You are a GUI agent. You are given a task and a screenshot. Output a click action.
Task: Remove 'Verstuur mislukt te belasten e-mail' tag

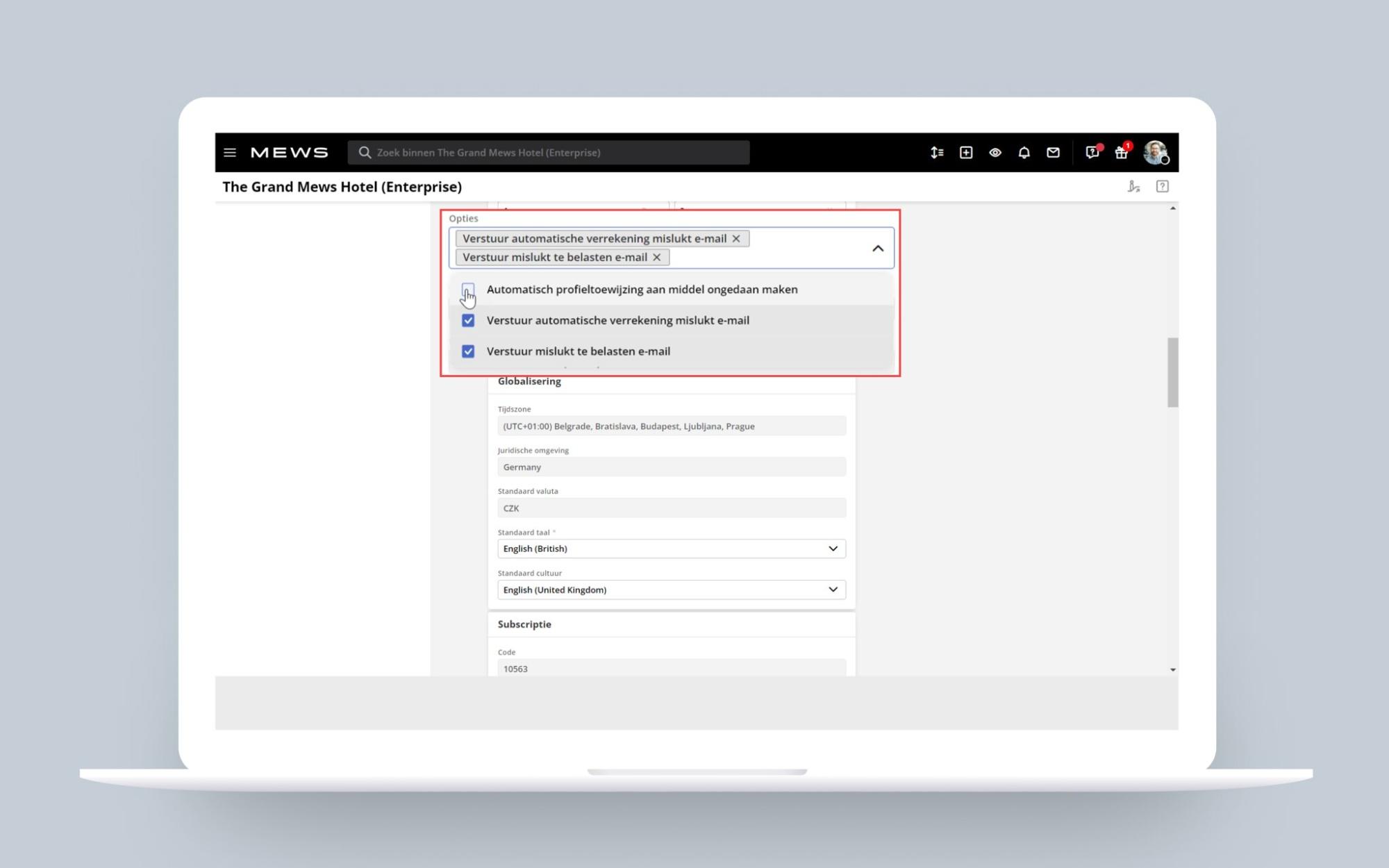656,258
